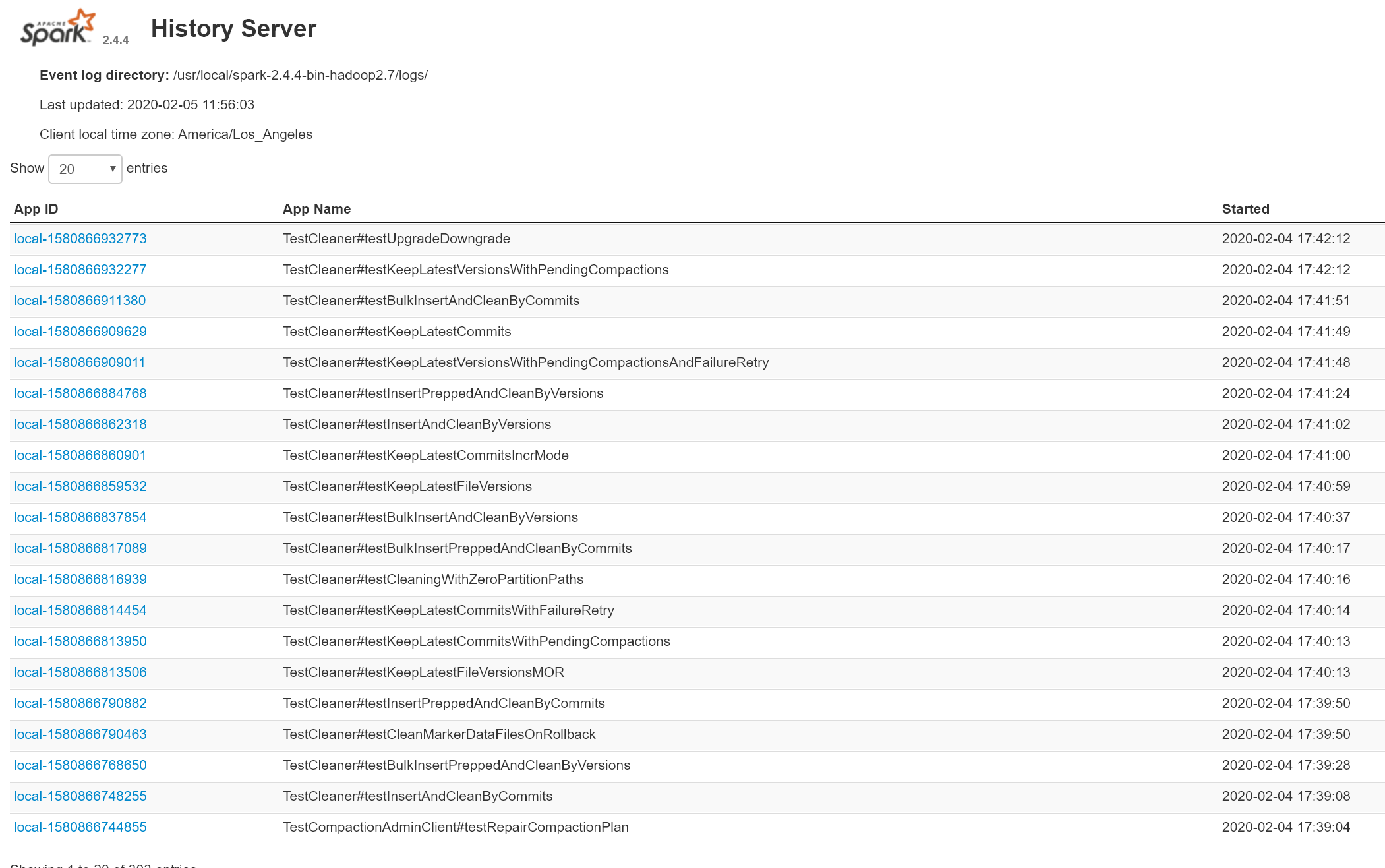Select text TestCleaner#testKeepLatestCommitsWithPendingCompactions
Image resolution: width=1385 pixels, height=868 pixels.
tap(477, 641)
